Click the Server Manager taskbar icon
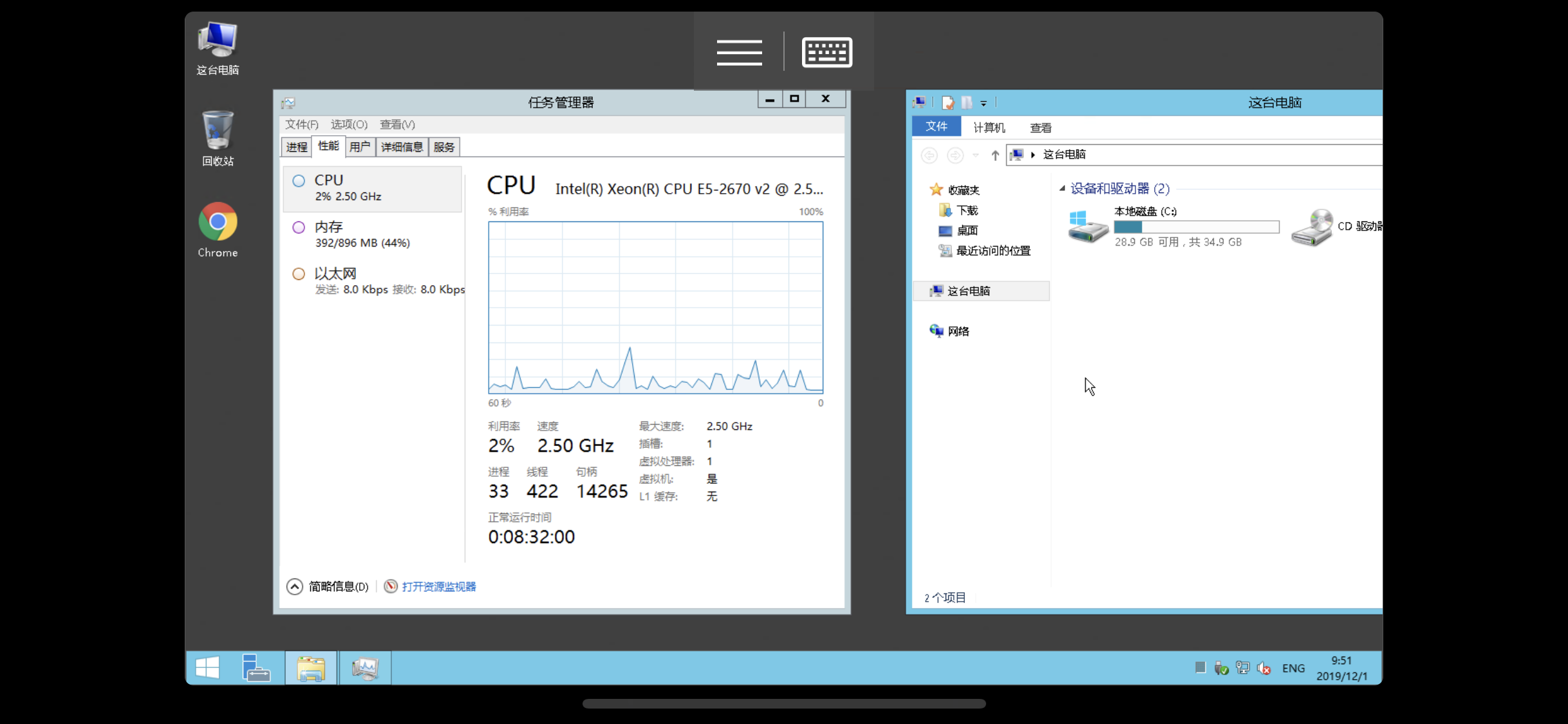 256,668
